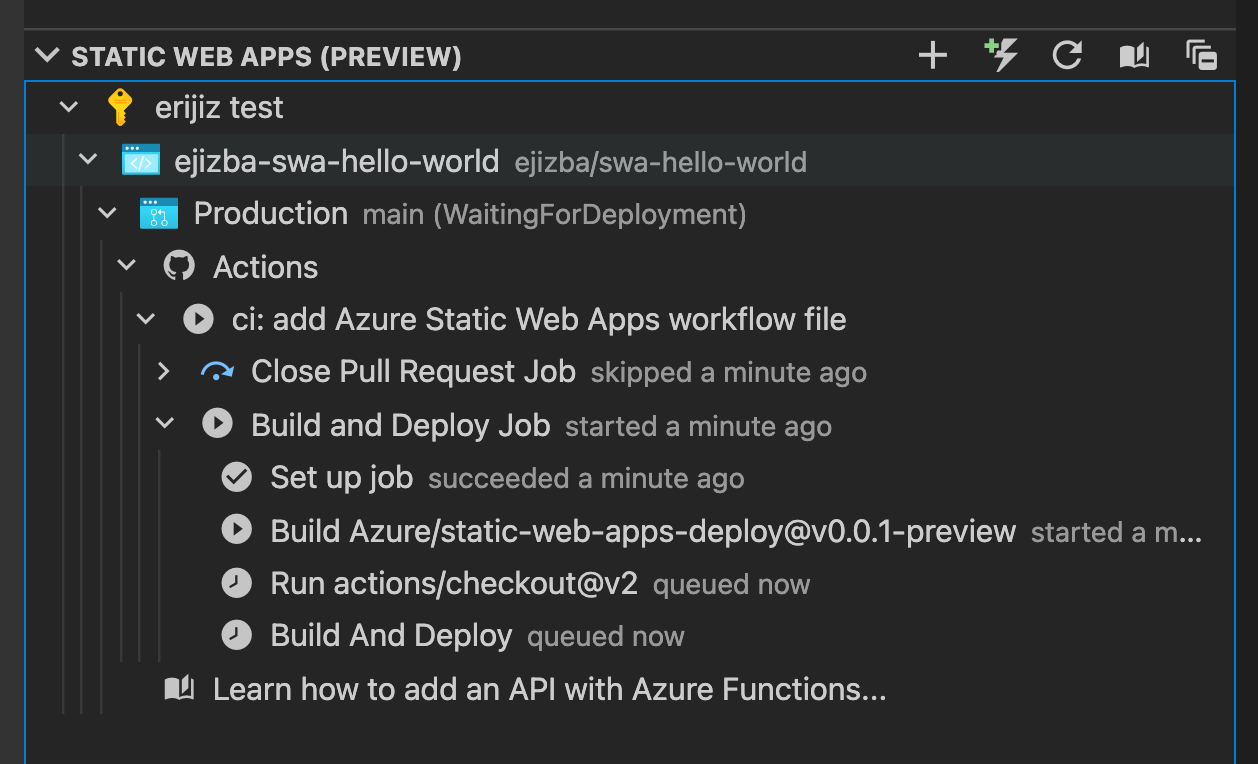Create a new Static Web App with the plus icon
The image size is (1258, 764).
[x=931, y=56]
